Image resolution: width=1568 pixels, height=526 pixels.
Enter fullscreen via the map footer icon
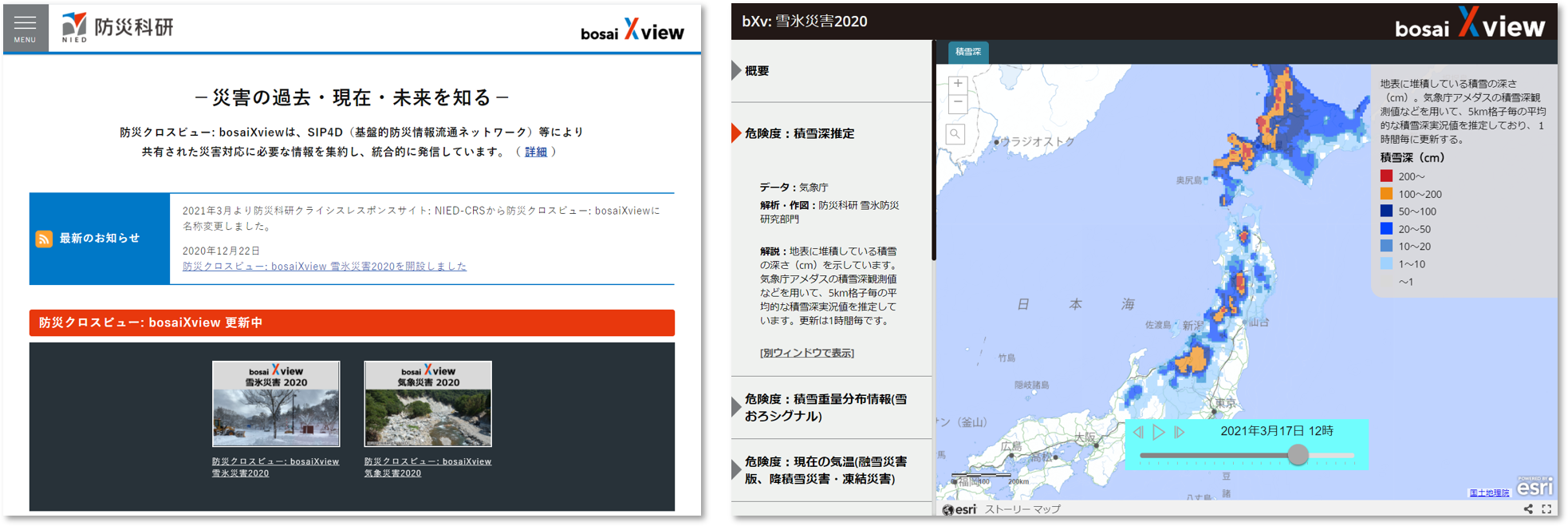(1546, 508)
